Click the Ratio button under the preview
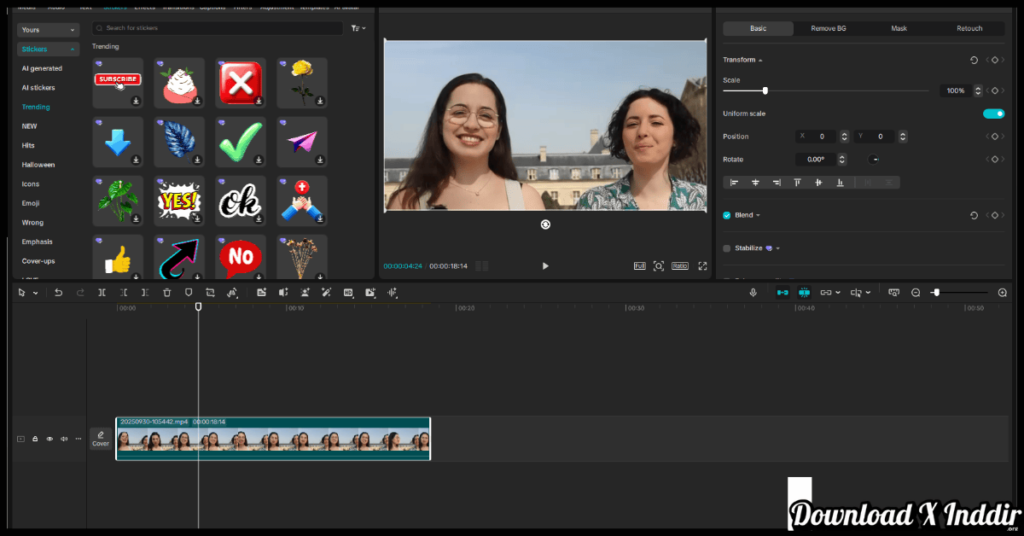Image resolution: width=1024 pixels, height=536 pixels. (x=680, y=266)
